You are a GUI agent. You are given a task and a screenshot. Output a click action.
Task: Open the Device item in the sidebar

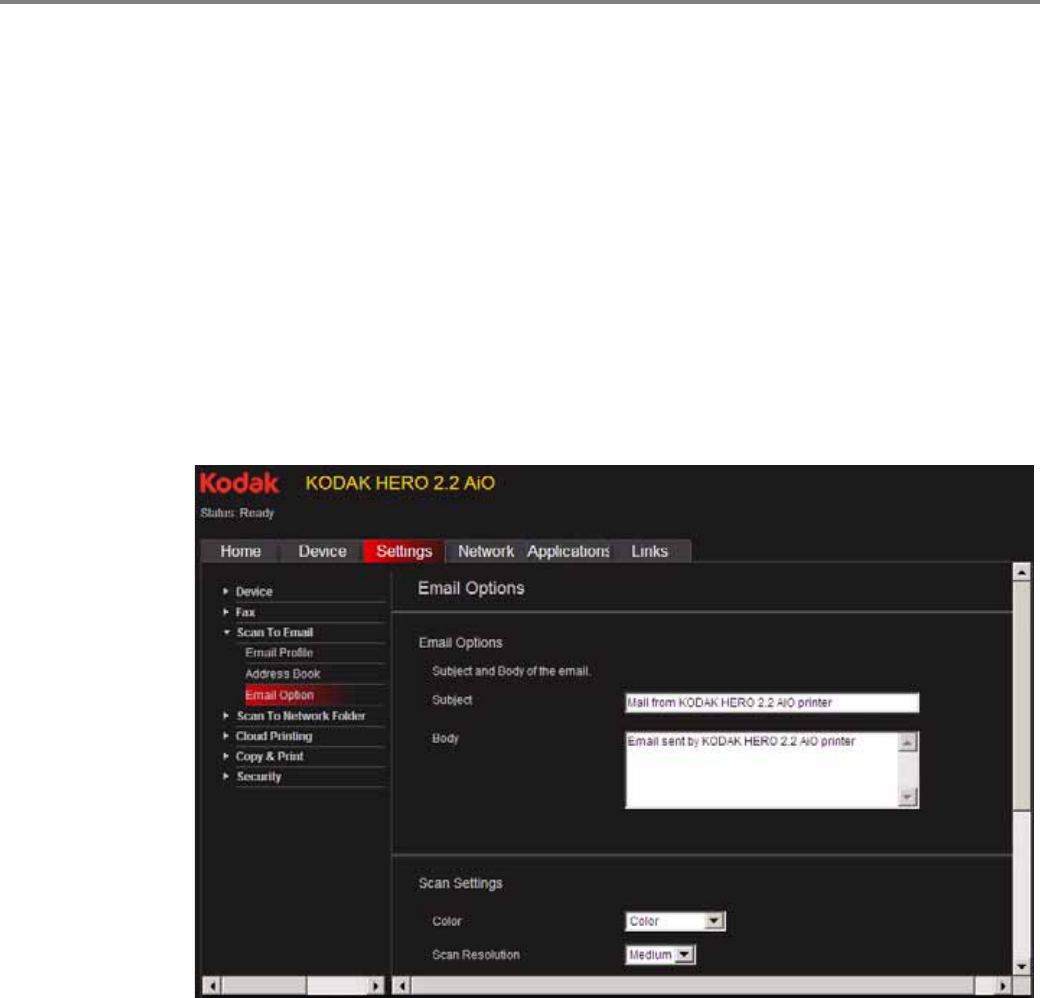(254, 592)
